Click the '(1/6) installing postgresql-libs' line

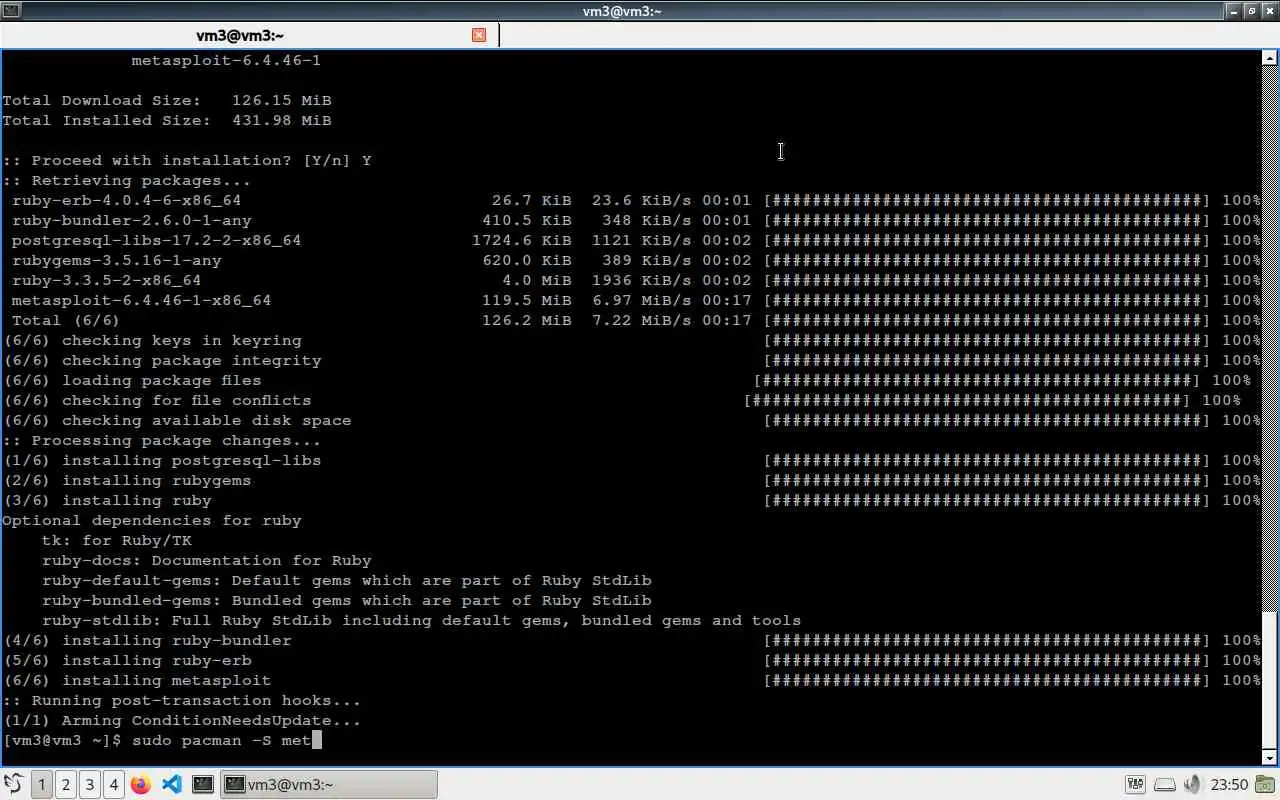[x=632, y=460]
